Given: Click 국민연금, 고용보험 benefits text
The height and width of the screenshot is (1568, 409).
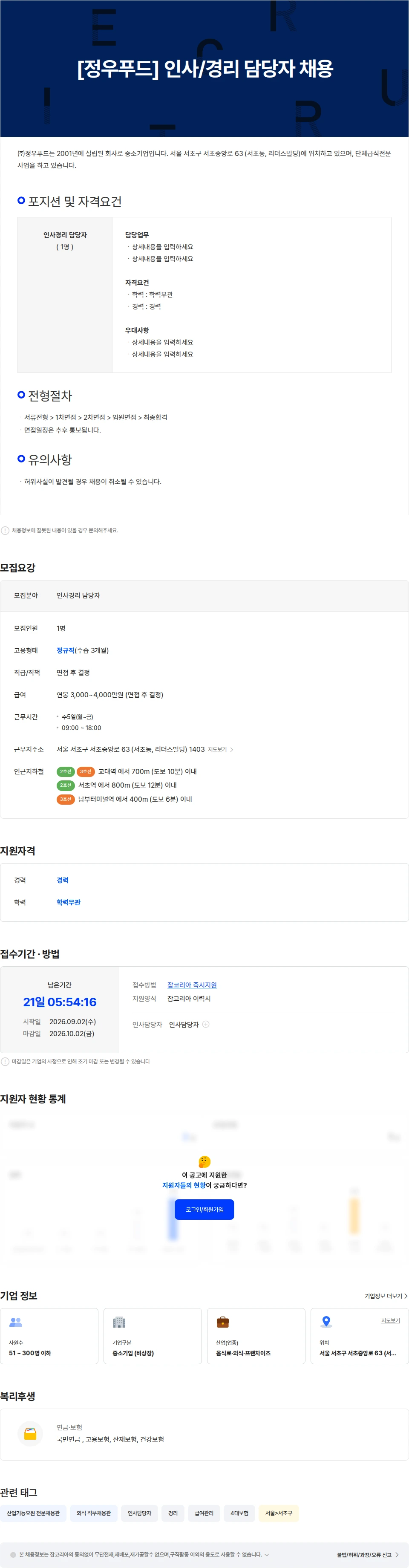Looking at the screenshot, I should pos(110,1440).
